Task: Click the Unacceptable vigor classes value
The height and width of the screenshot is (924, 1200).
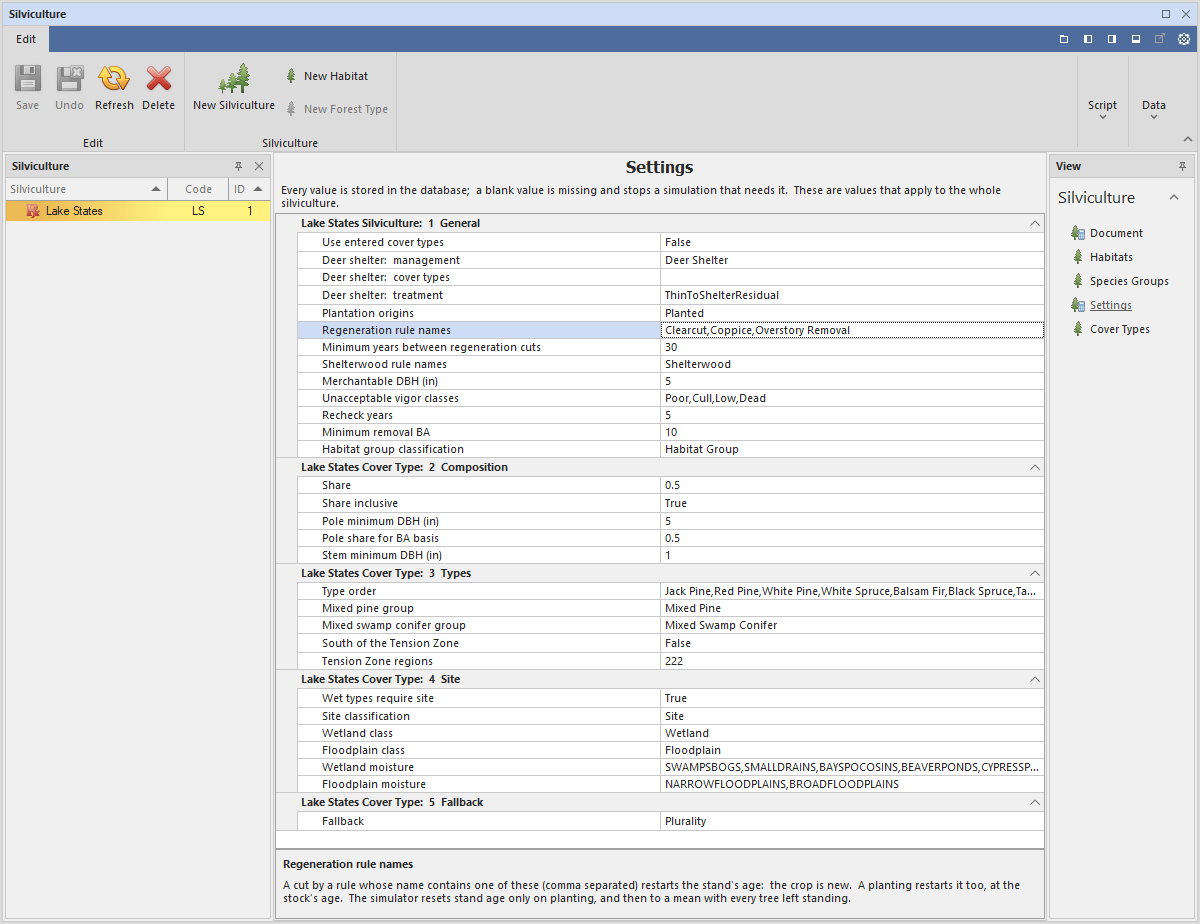Action: [x=852, y=398]
